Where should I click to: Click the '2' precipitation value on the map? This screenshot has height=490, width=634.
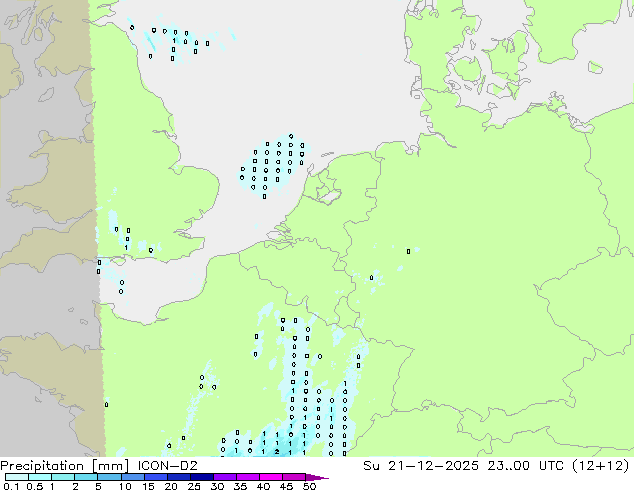coord(277,452)
